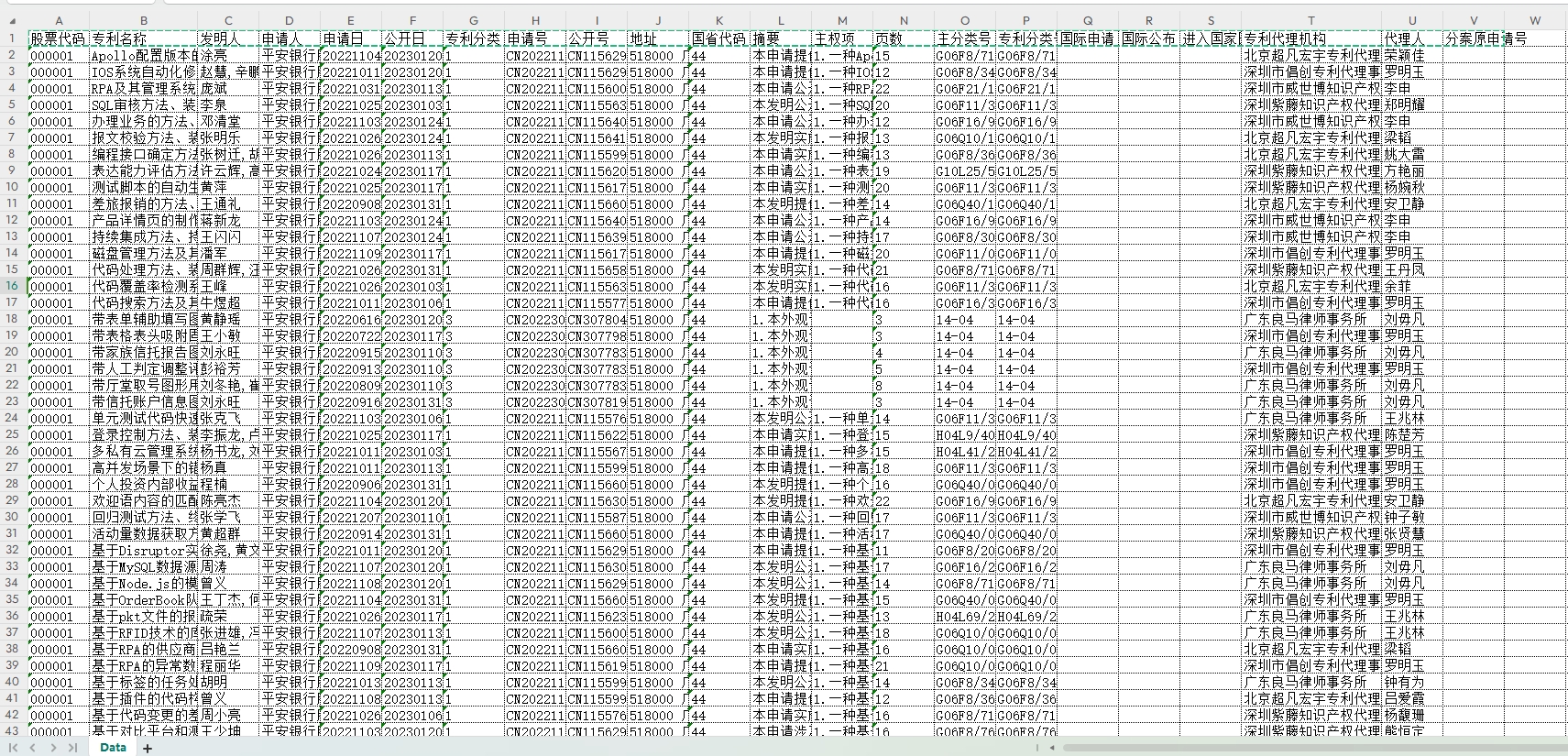This screenshot has width=1568, height=756.
Task: Add a new sheet with plus button
Action: click(148, 748)
